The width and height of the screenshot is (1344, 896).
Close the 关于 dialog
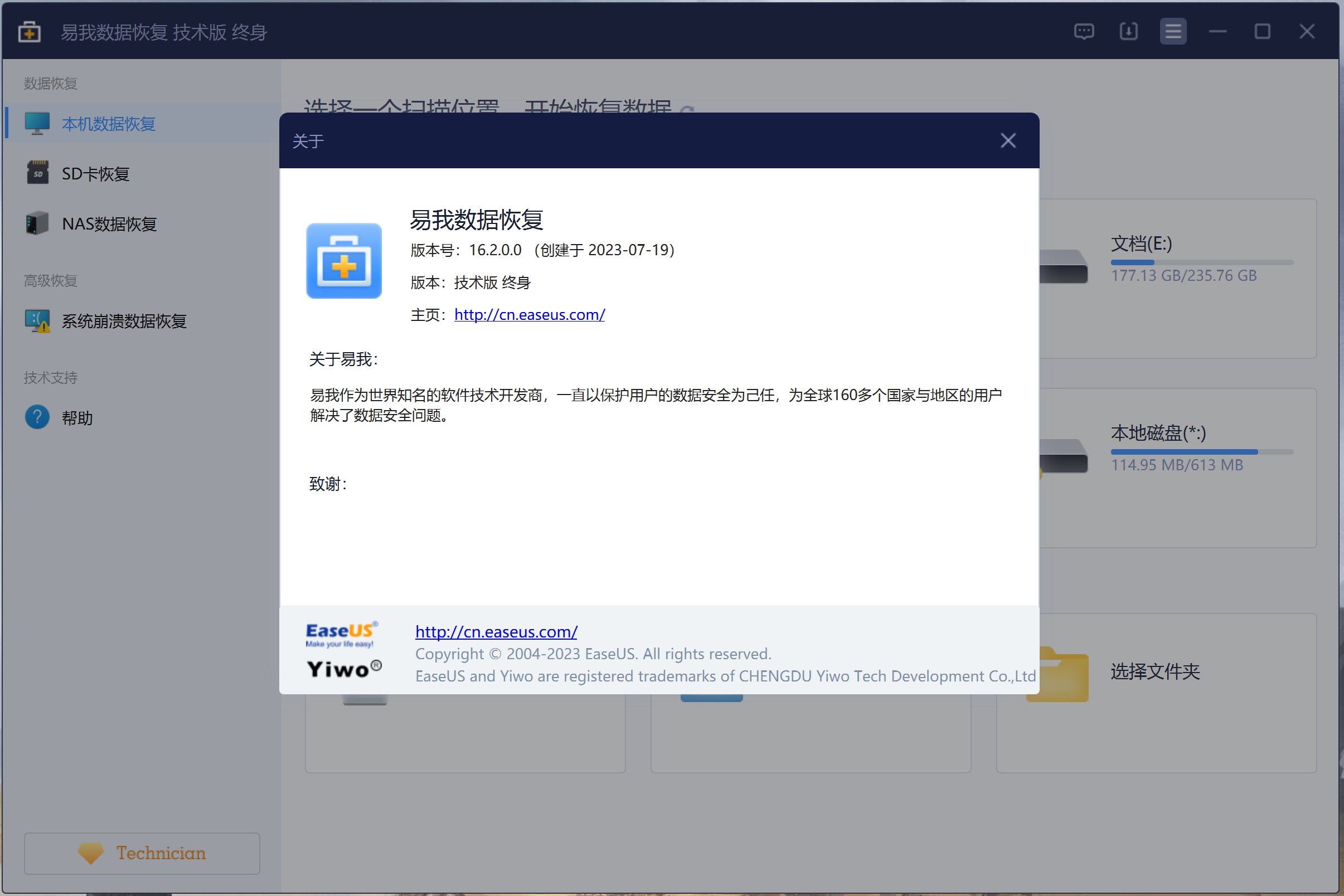(x=1008, y=140)
